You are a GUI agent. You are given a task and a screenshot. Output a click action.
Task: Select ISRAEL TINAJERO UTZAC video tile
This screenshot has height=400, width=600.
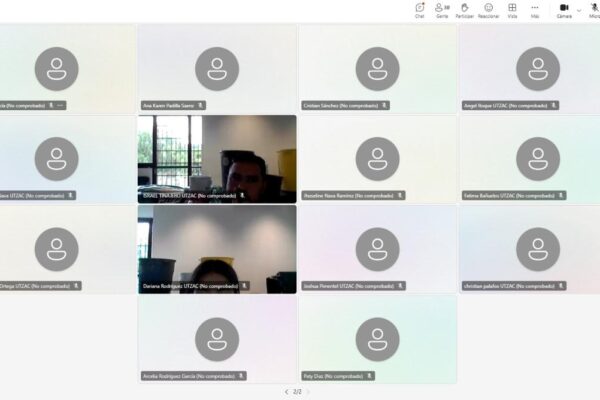217,159
